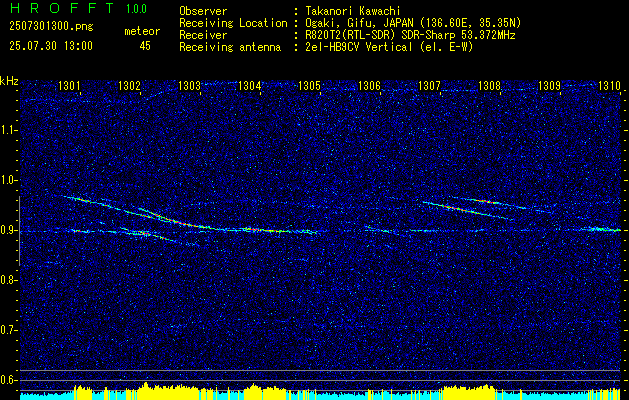Click the 0.7 frequency axis label
629x400 pixels.
[7, 330]
